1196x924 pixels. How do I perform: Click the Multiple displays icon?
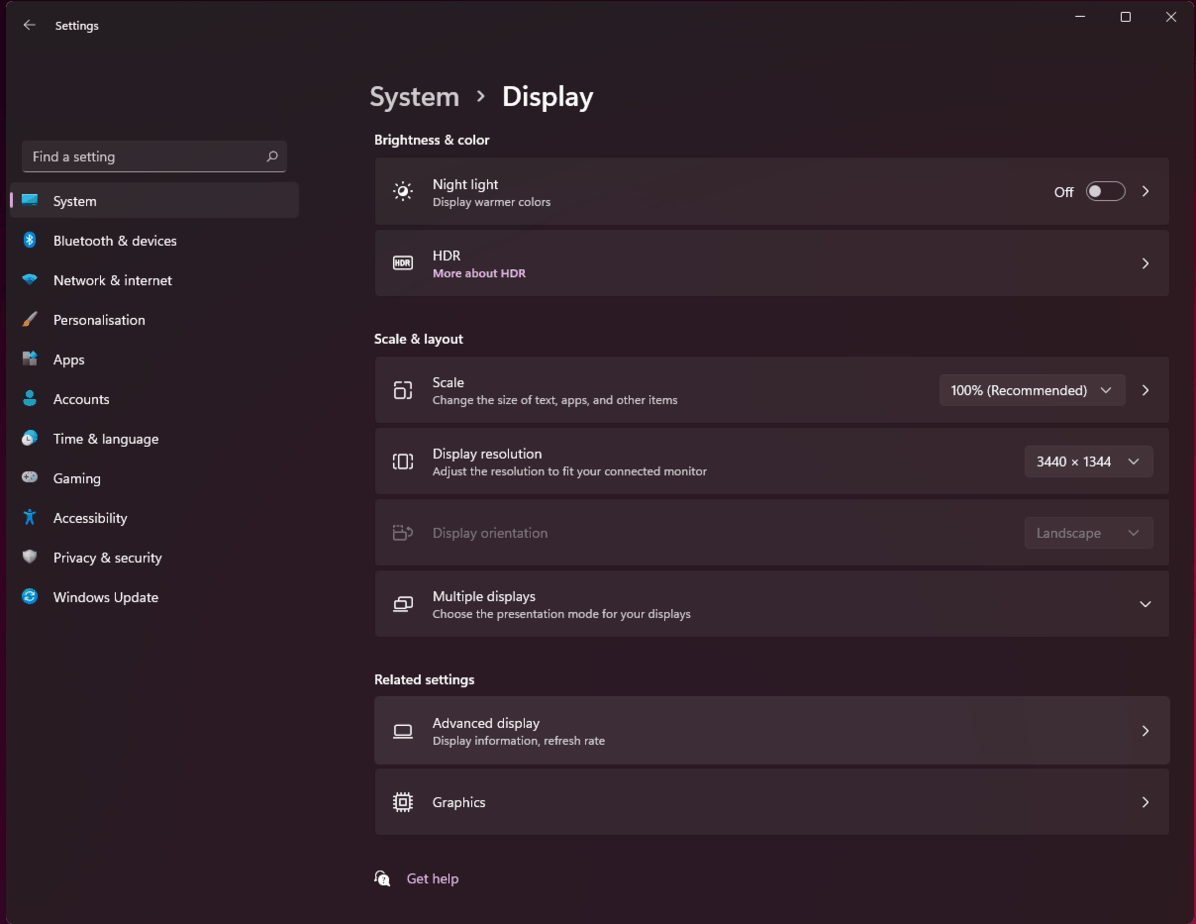coord(403,604)
